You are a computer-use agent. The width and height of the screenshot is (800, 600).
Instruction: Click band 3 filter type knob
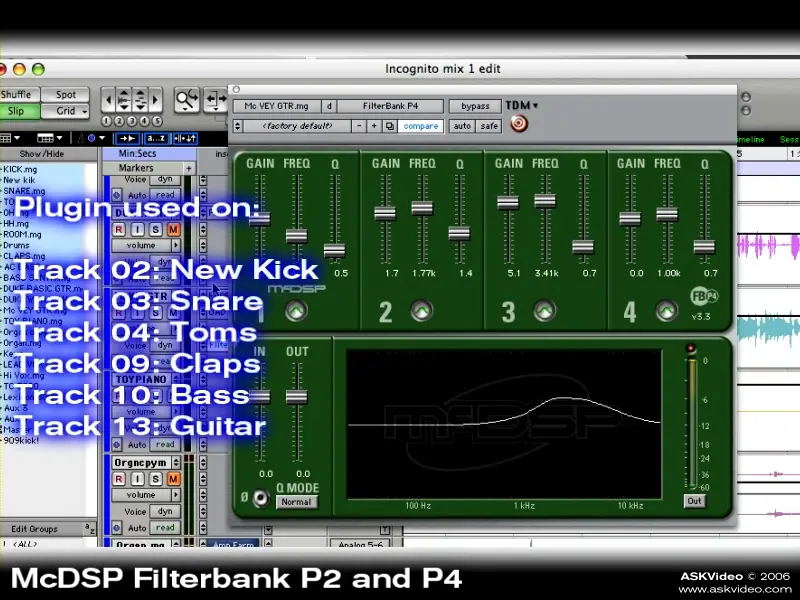(544, 310)
